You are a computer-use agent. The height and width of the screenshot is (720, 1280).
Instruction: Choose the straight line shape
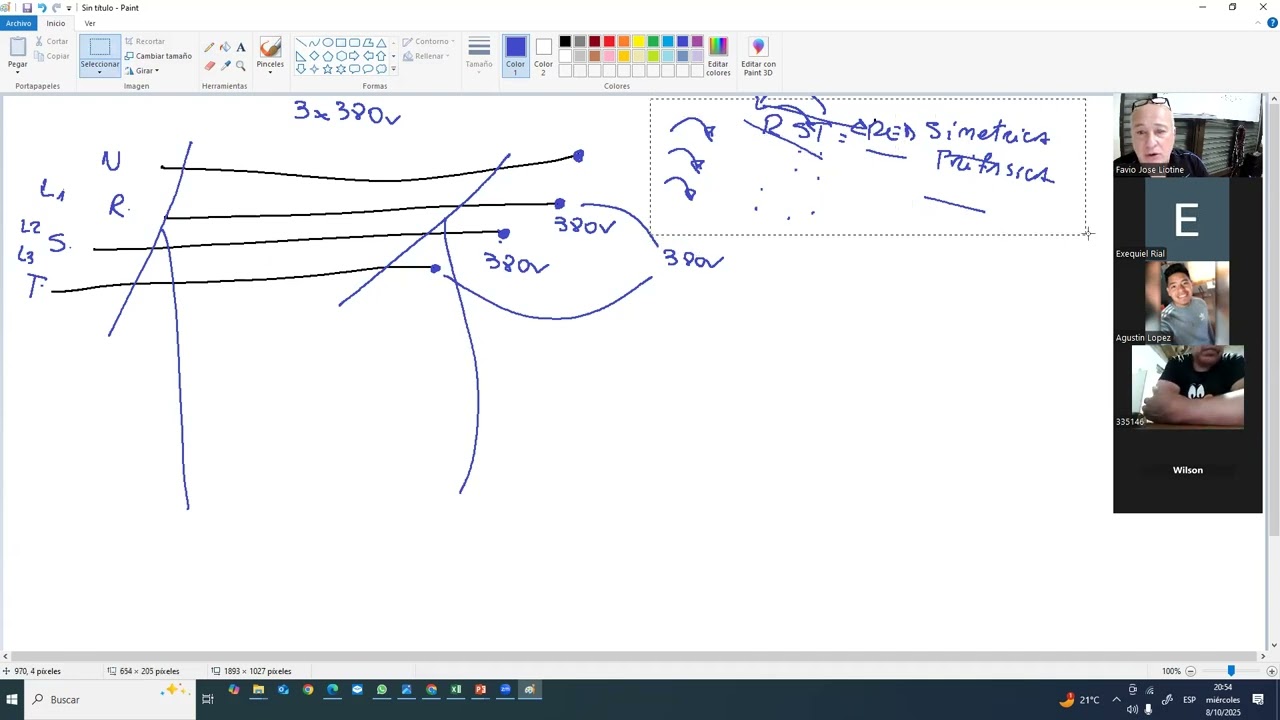300,43
